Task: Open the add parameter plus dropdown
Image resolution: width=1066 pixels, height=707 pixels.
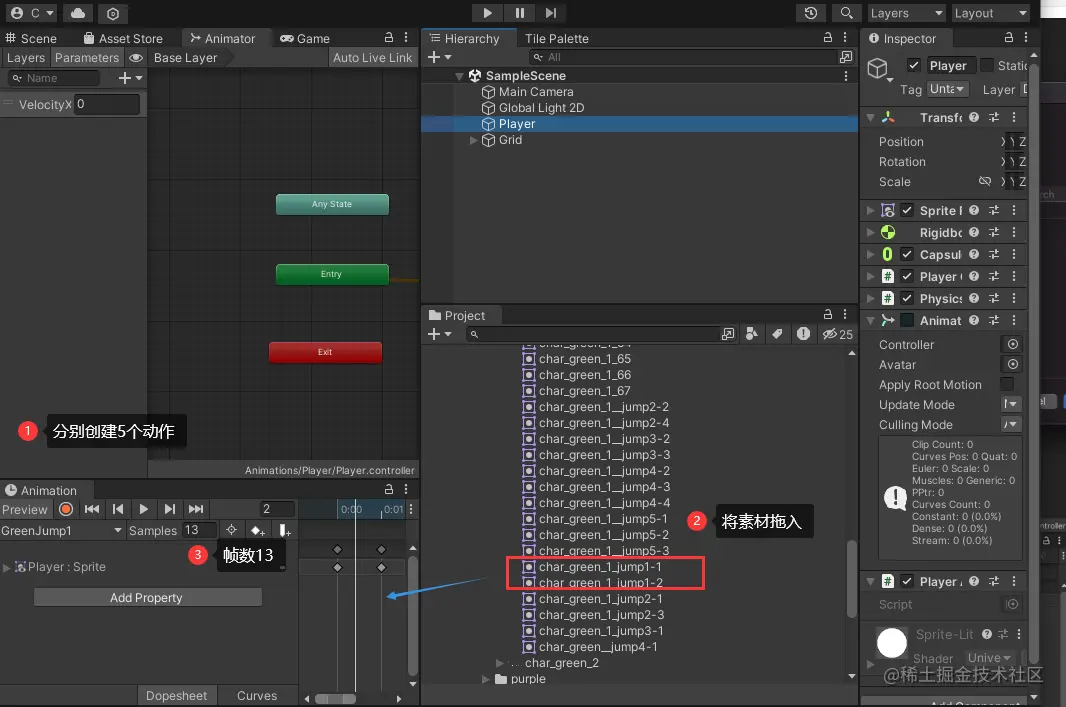Action: tap(130, 78)
